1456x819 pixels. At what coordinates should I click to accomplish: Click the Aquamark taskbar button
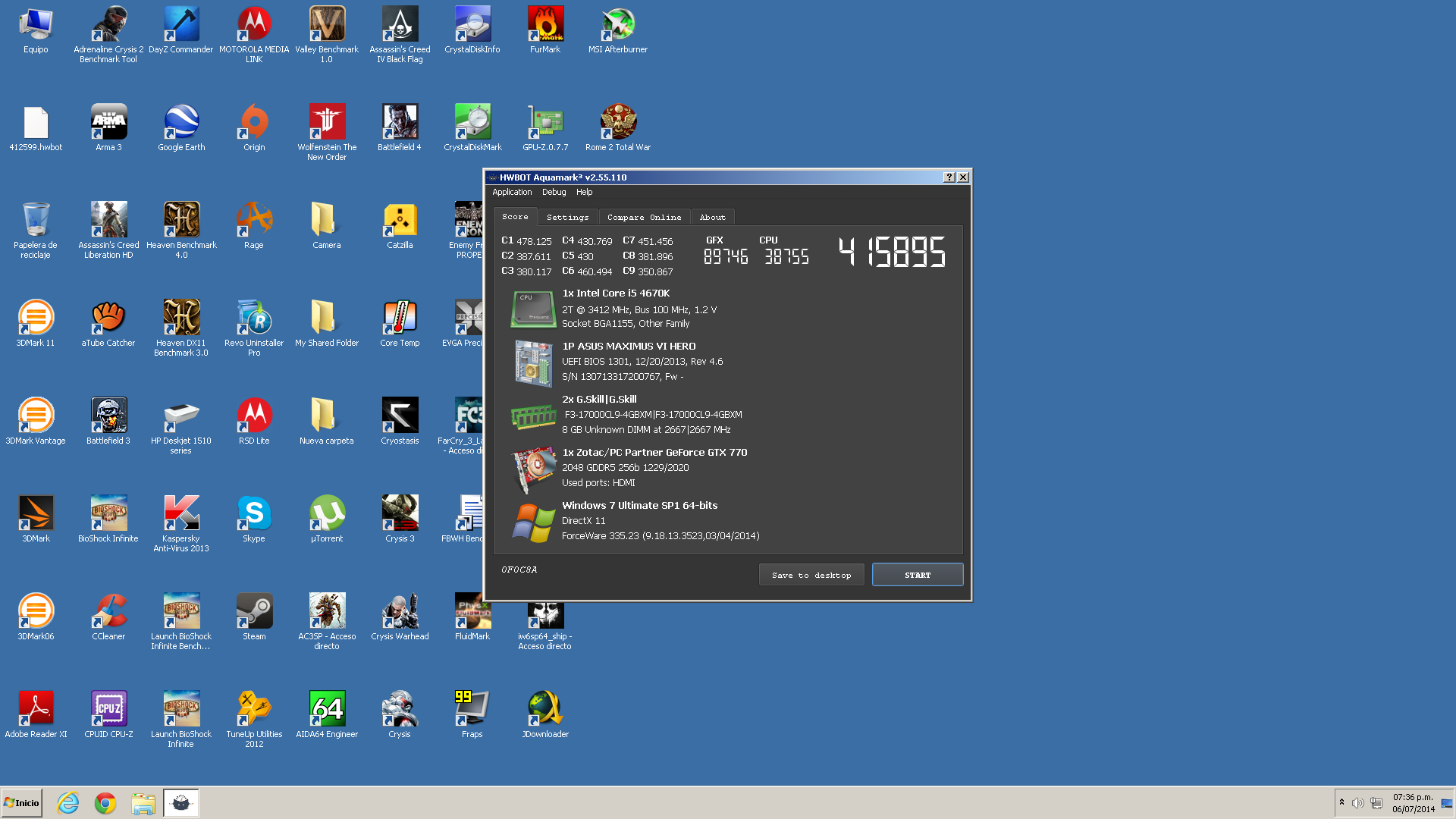click(181, 803)
